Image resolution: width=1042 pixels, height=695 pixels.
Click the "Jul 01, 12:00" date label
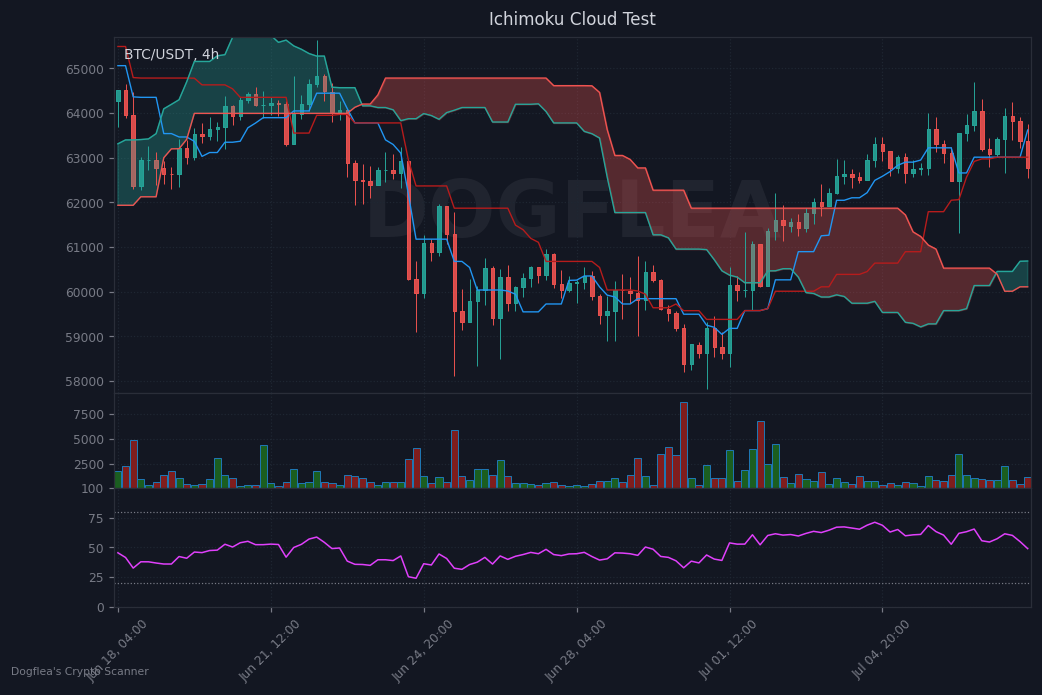click(x=728, y=650)
